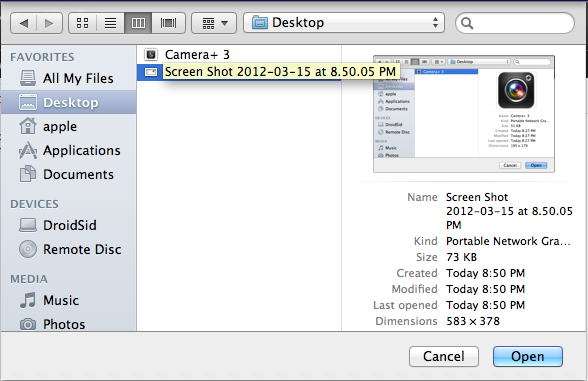The width and height of the screenshot is (588, 381).
Task: Click the search field
Action: point(515,23)
